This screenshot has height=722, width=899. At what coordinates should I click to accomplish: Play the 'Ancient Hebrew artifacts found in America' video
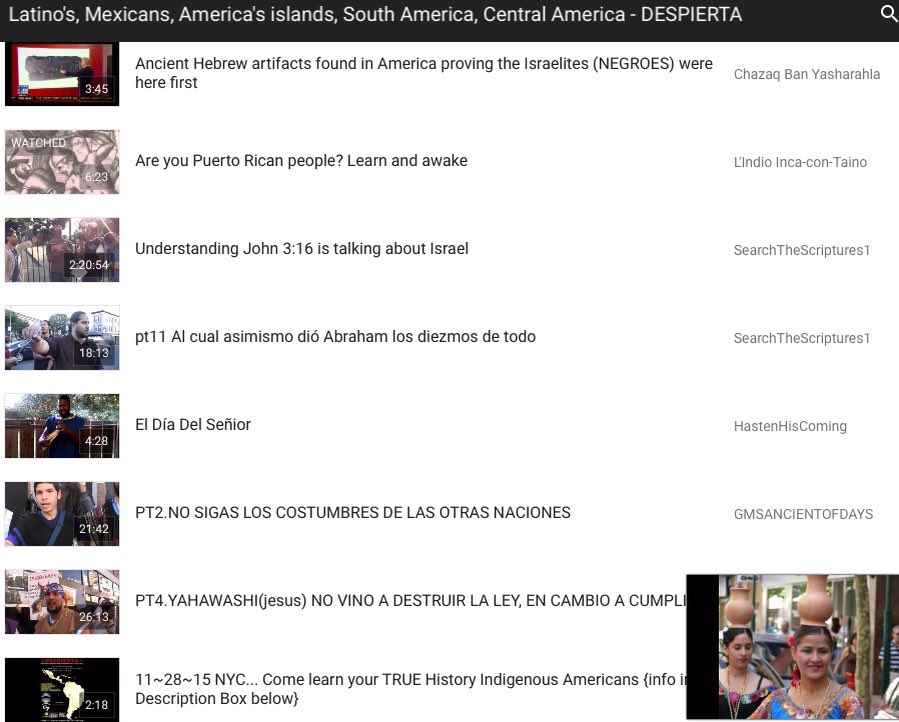pyautogui.click(x=423, y=74)
